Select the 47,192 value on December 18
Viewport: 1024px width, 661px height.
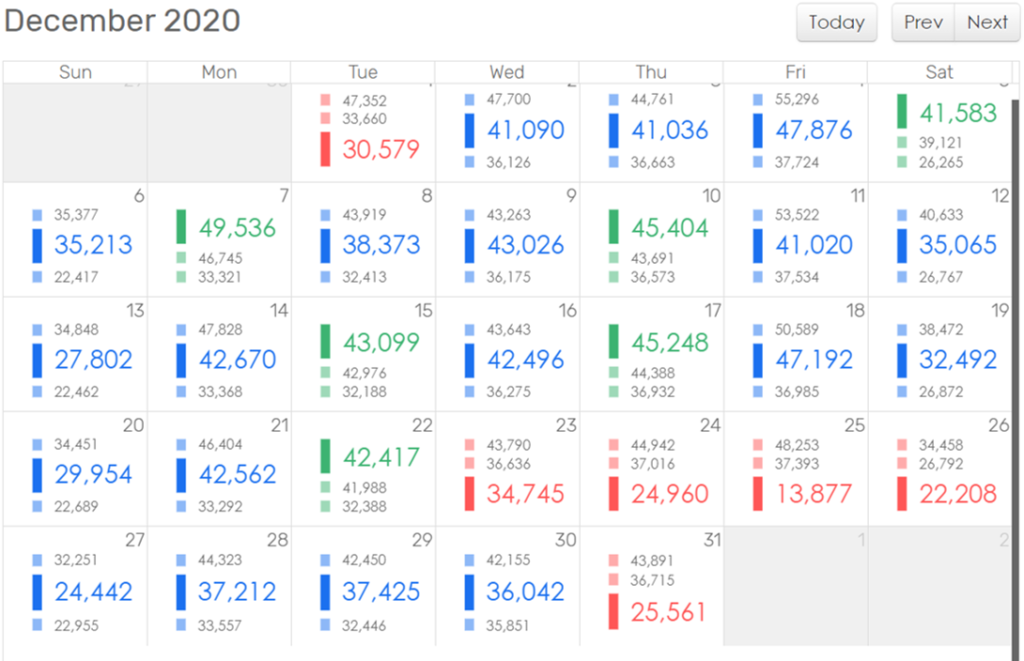(814, 359)
